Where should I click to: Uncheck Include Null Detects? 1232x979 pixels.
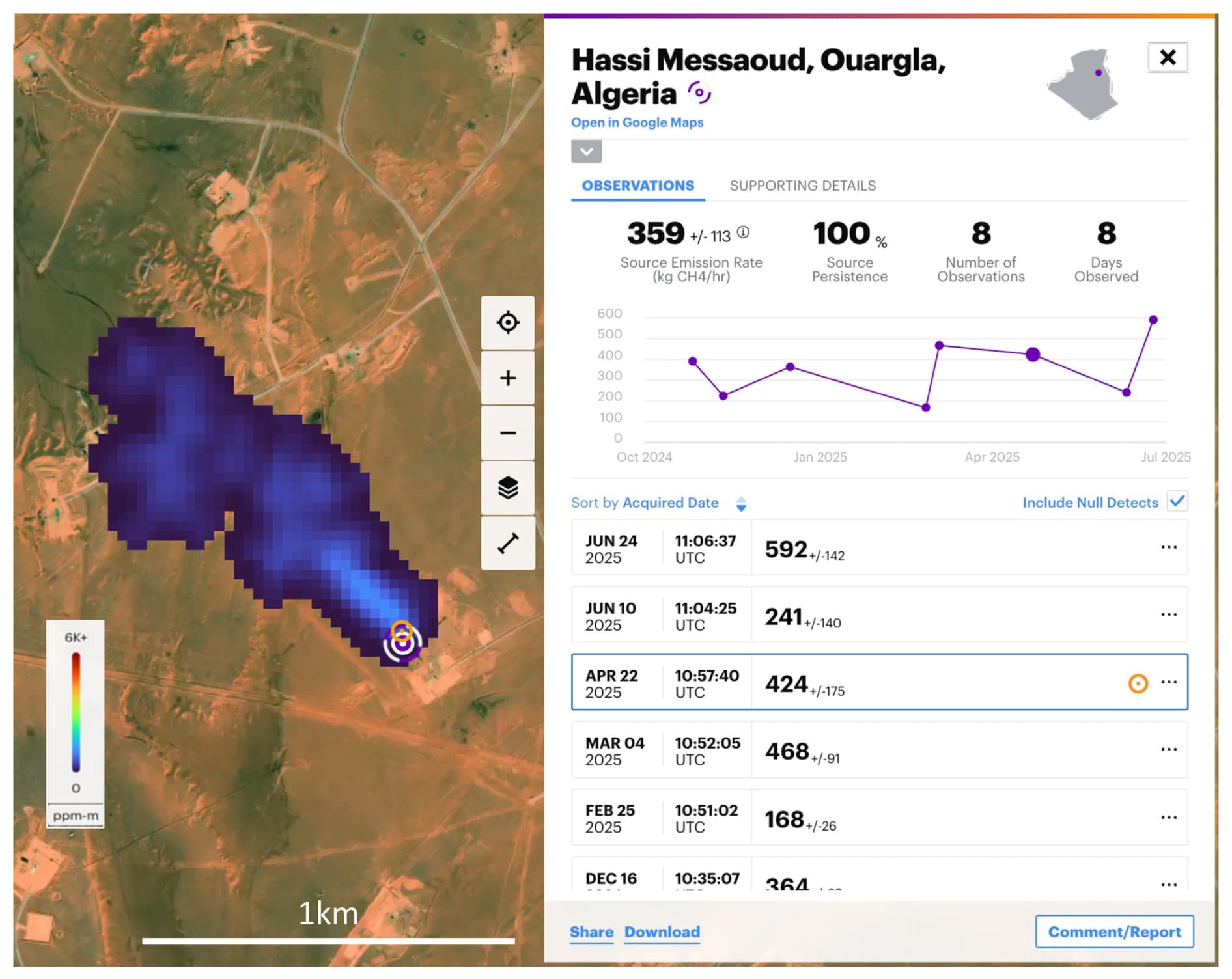click(1177, 501)
